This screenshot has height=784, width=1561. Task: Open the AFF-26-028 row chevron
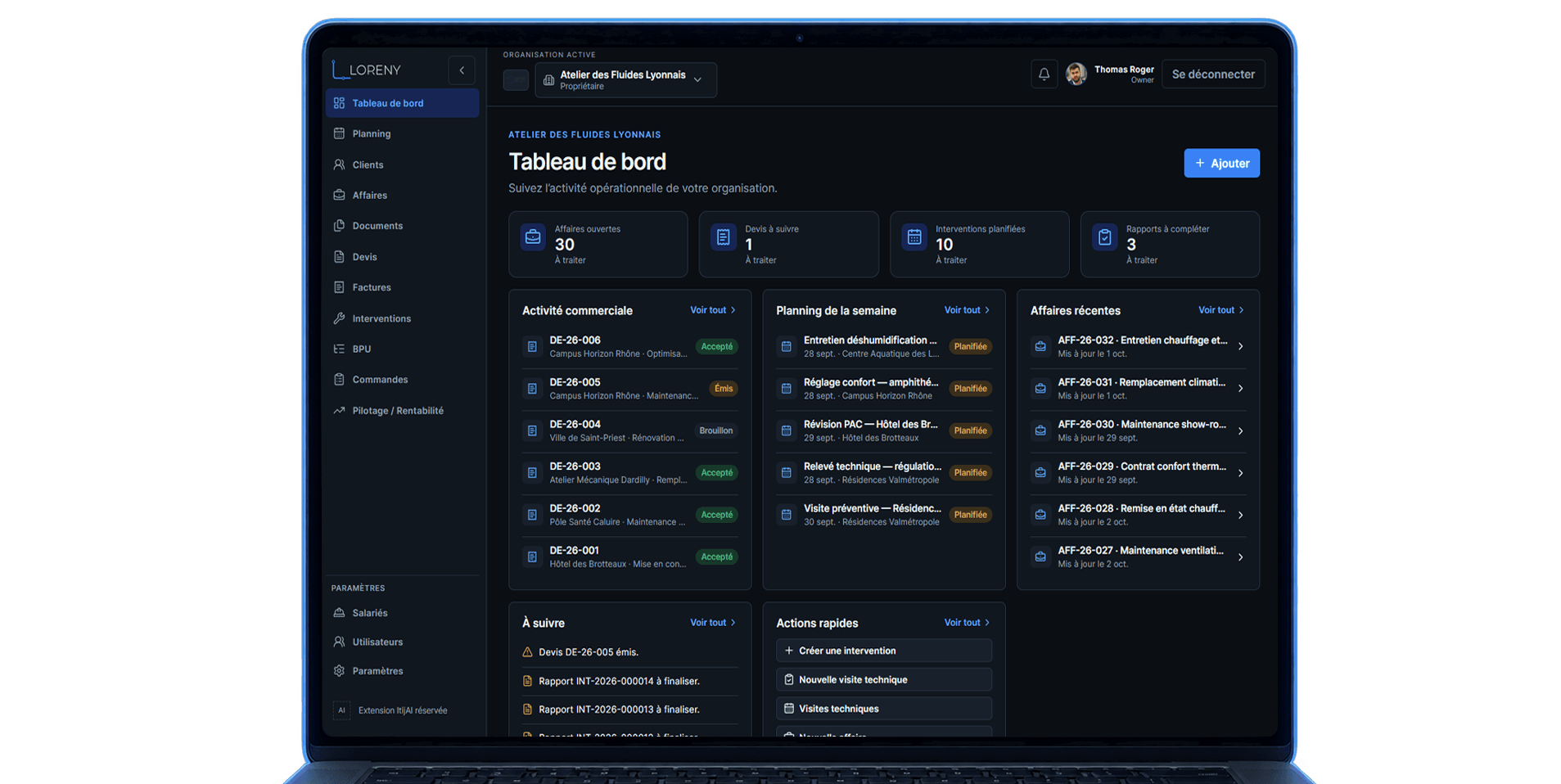[x=1241, y=516]
